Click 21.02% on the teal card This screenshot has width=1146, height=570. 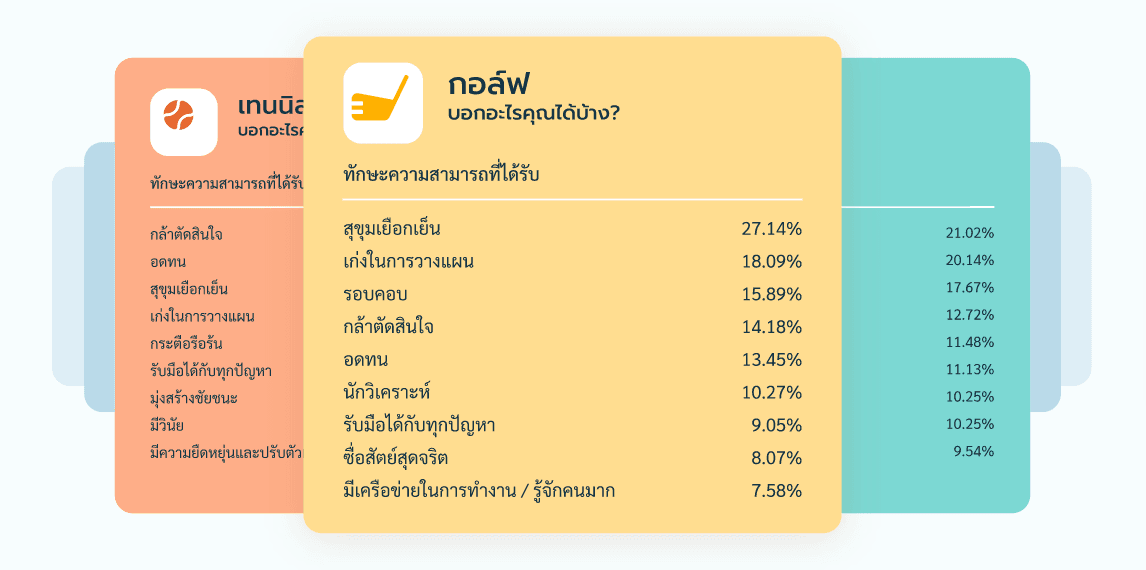(x=969, y=234)
